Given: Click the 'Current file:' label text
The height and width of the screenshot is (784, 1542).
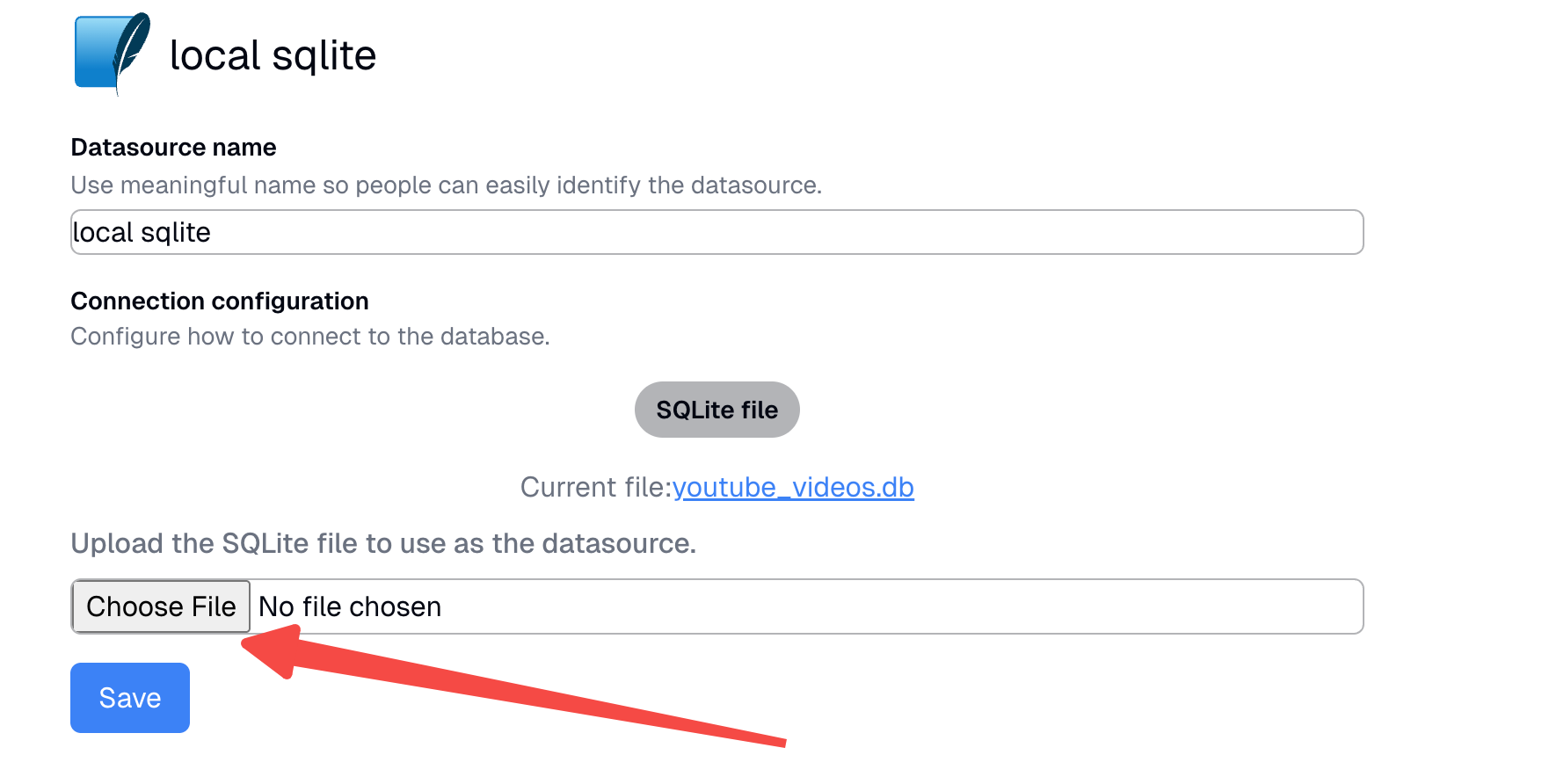Looking at the screenshot, I should 596,487.
